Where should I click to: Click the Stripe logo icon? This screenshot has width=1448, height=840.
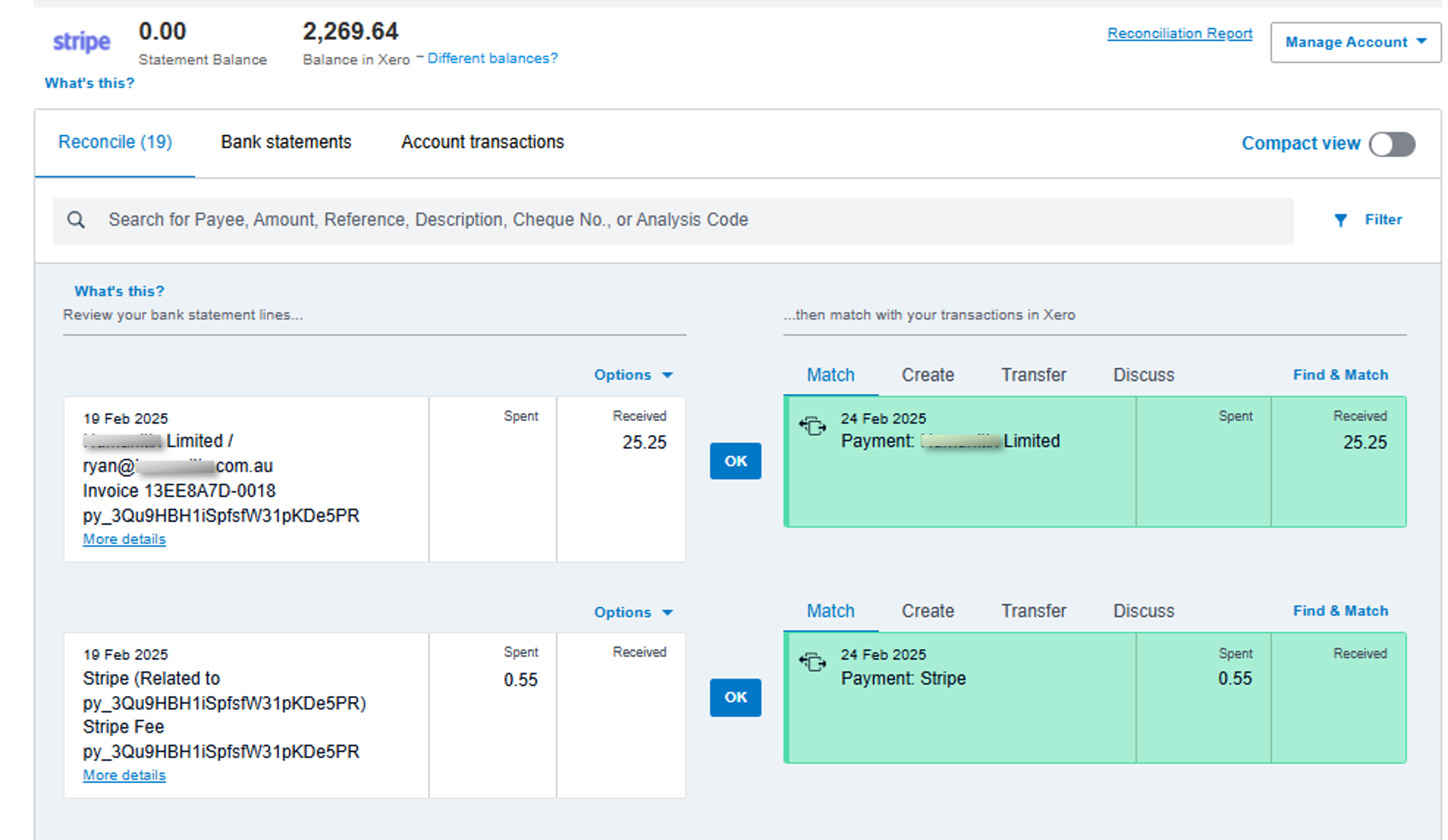80,41
